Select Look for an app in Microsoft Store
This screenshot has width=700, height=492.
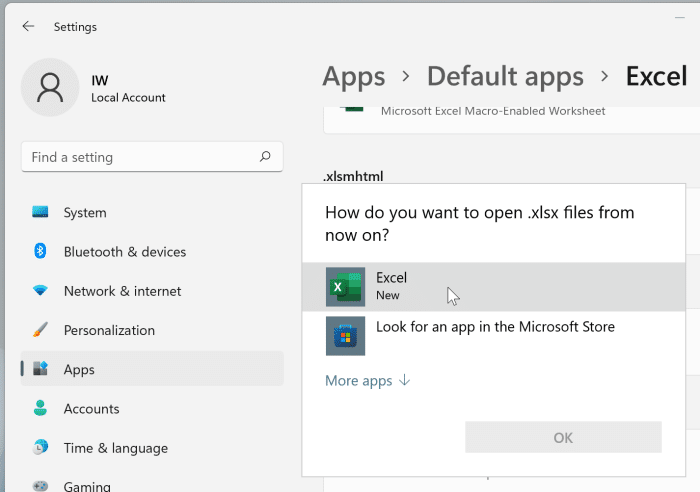[493, 336]
